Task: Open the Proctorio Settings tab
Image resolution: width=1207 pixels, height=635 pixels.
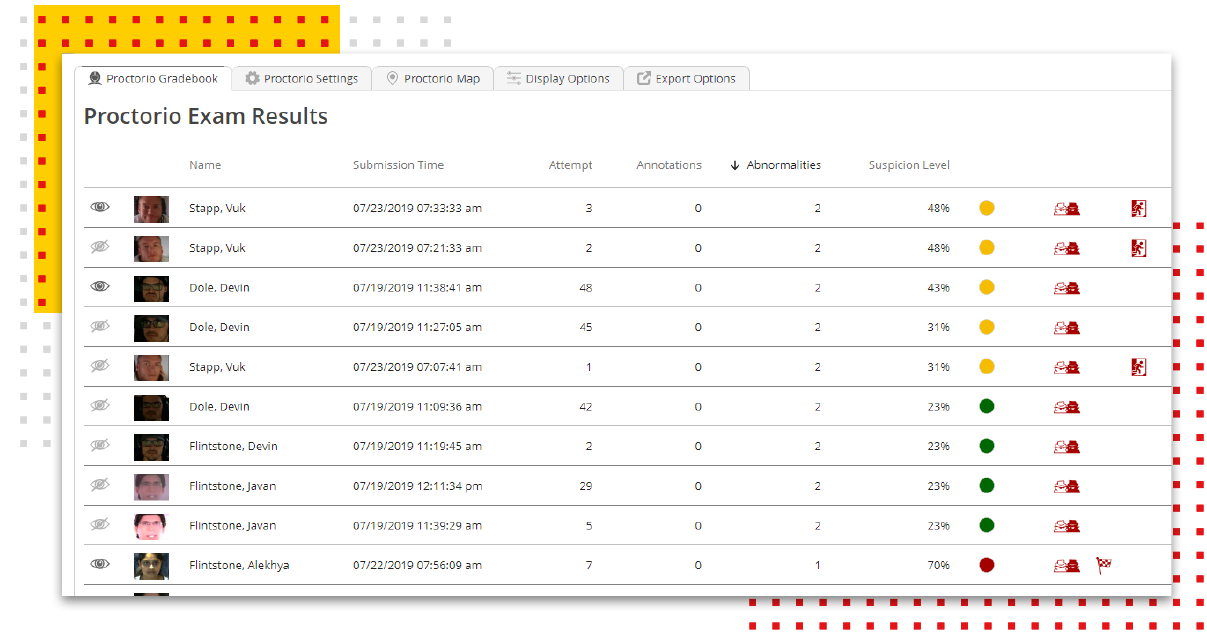Action: tap(301, 79)
